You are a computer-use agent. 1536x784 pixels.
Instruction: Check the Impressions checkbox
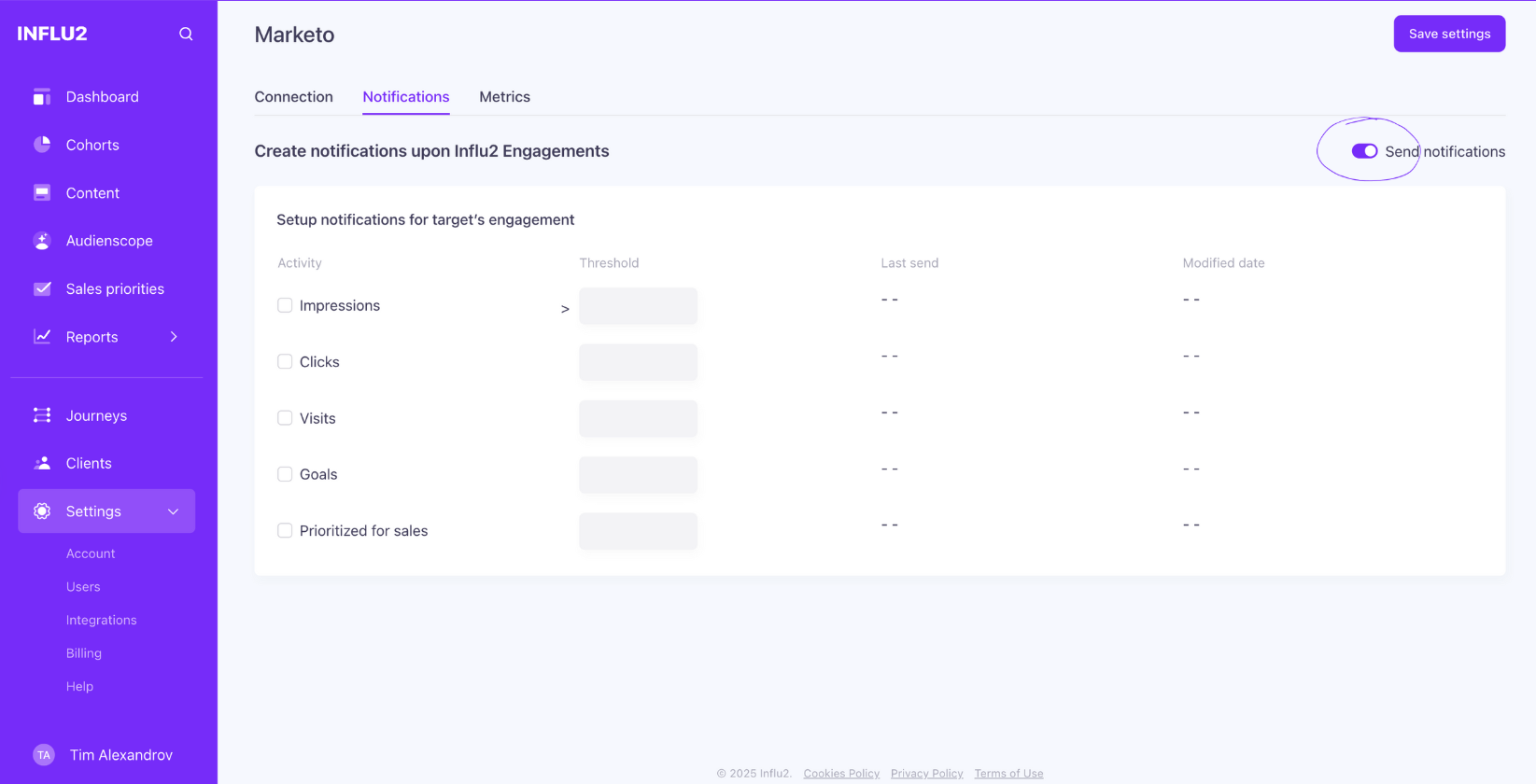click(285, 305)
